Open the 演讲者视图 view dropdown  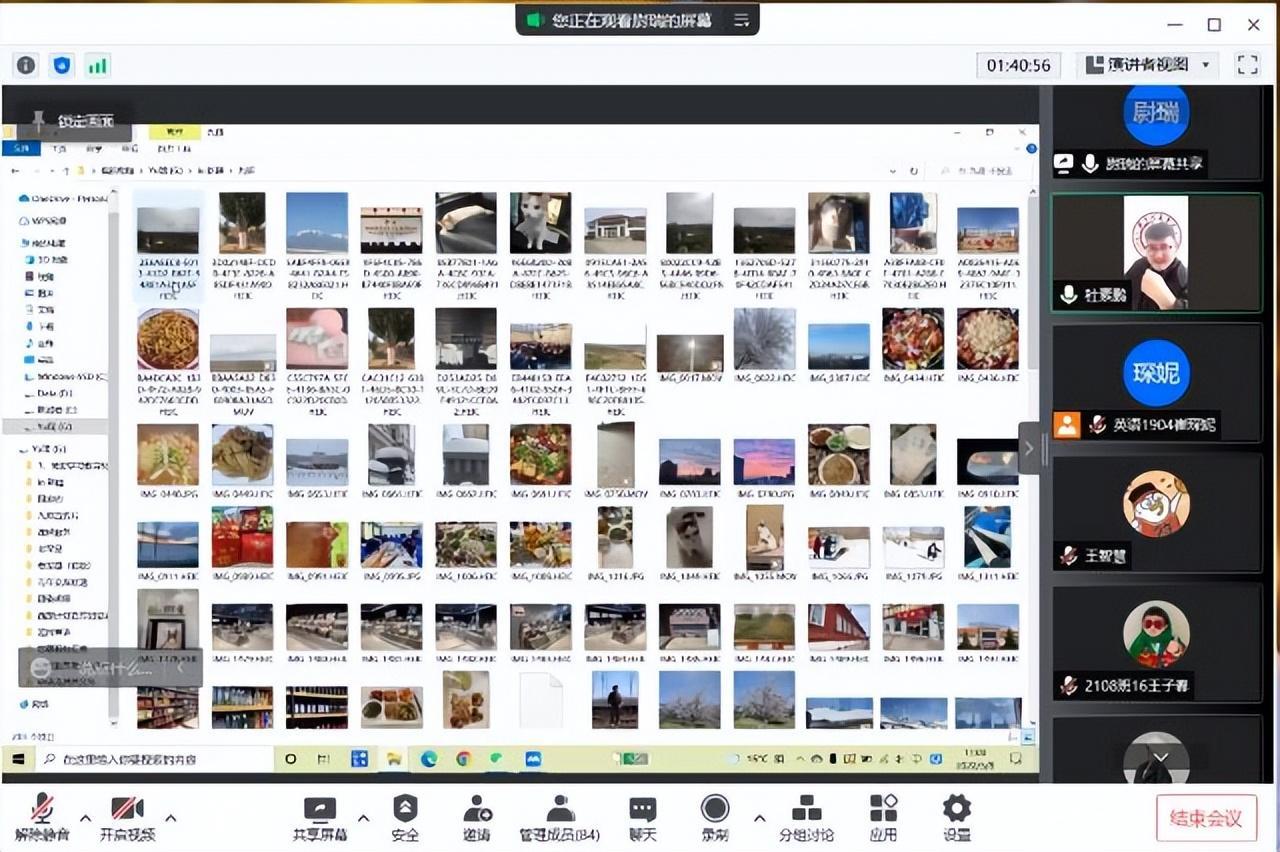[x=1149, y=65]
